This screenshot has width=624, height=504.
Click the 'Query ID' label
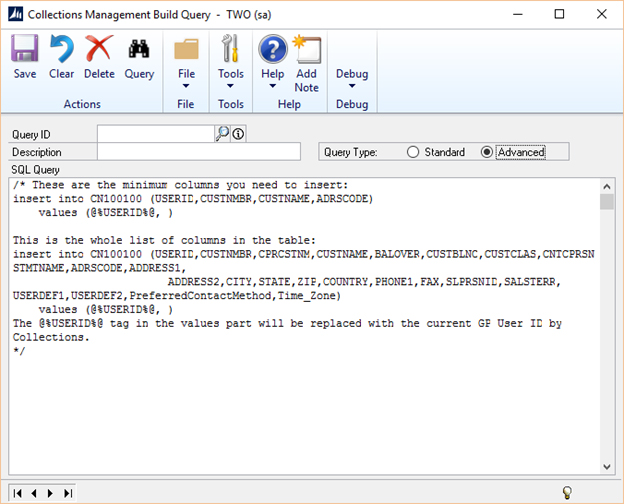pyautogui.click(x=31, y=135)
